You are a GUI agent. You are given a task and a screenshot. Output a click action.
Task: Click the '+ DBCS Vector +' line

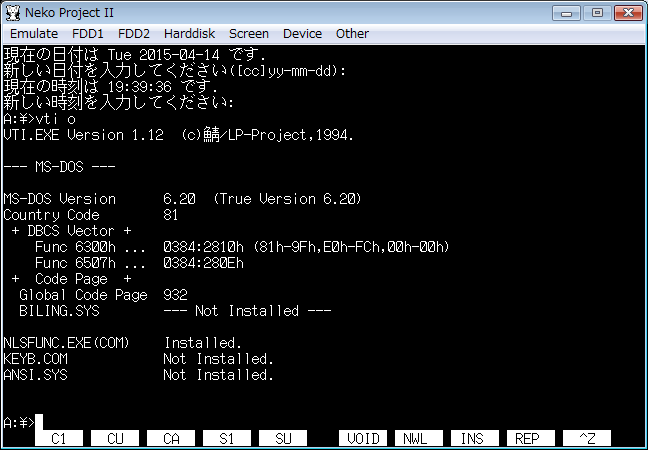pos(71,231)
